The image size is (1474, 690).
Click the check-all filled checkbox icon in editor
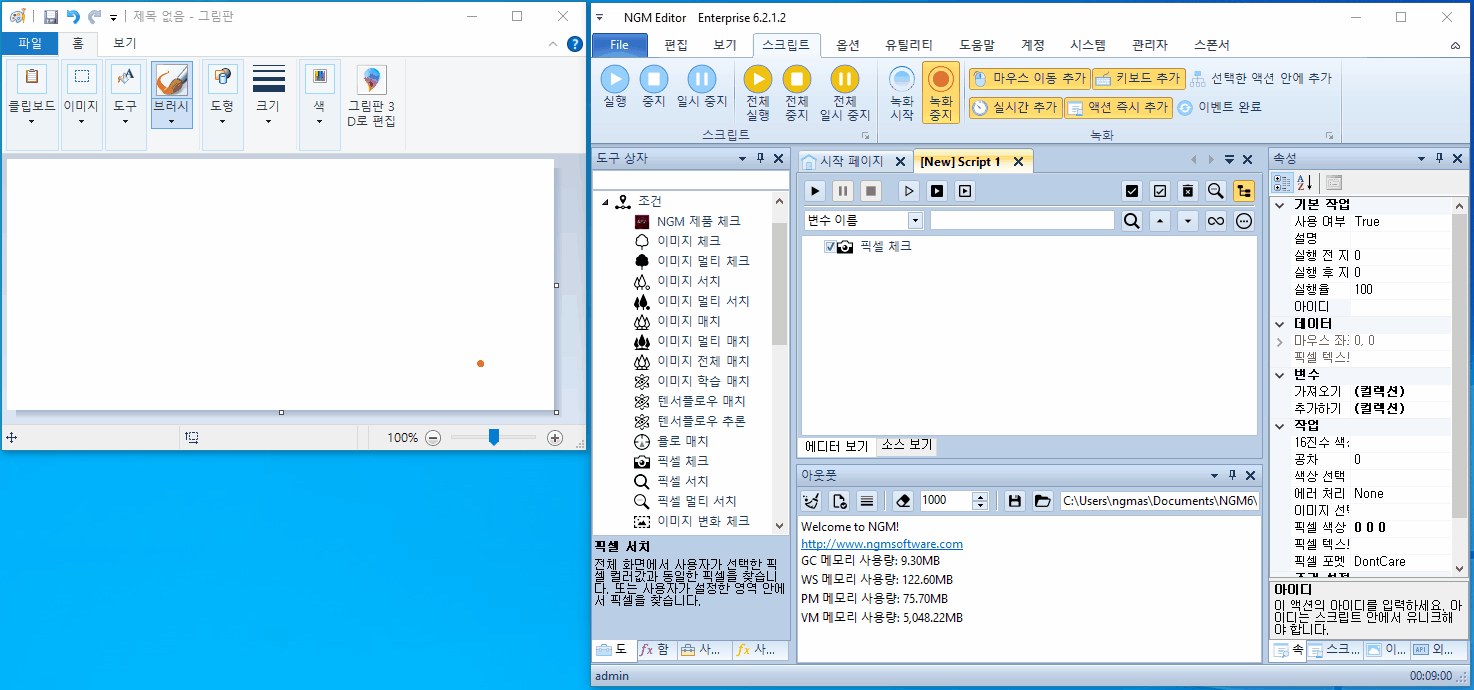1132,191
